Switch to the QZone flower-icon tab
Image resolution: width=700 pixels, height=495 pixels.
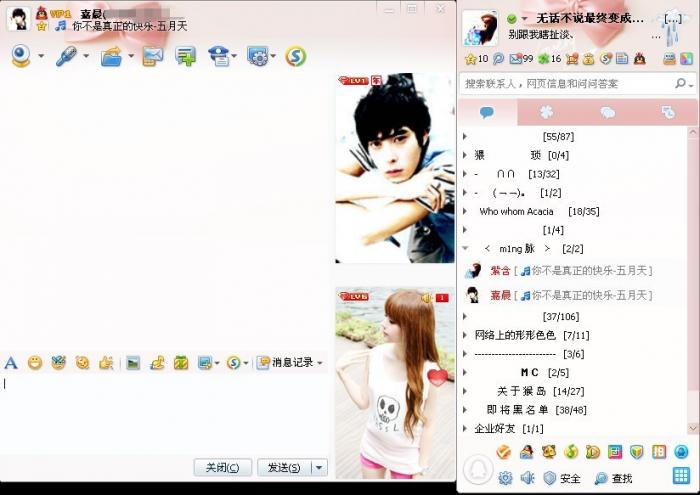(546, 112)
